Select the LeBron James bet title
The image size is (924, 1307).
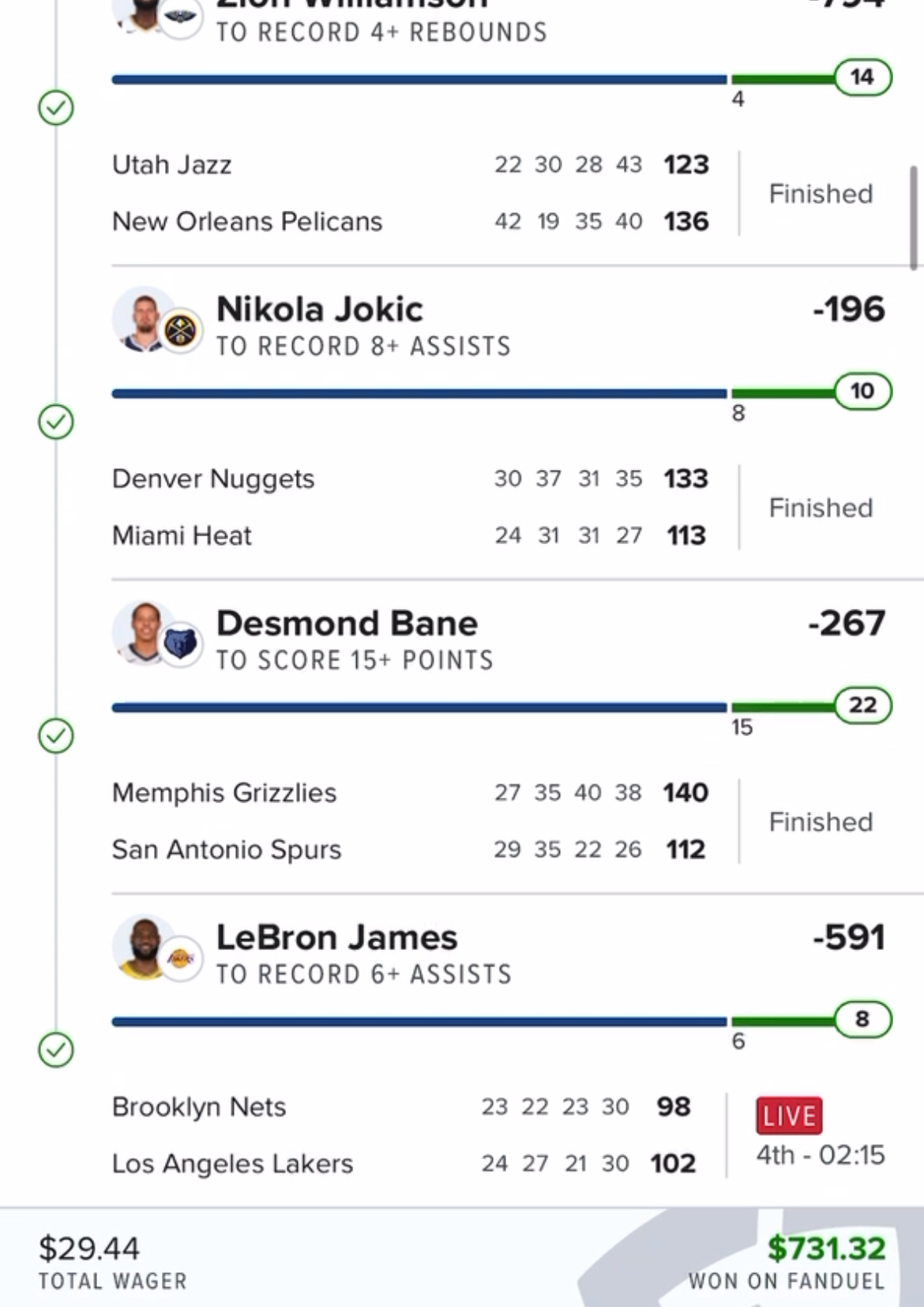click(x=336, y=938)
